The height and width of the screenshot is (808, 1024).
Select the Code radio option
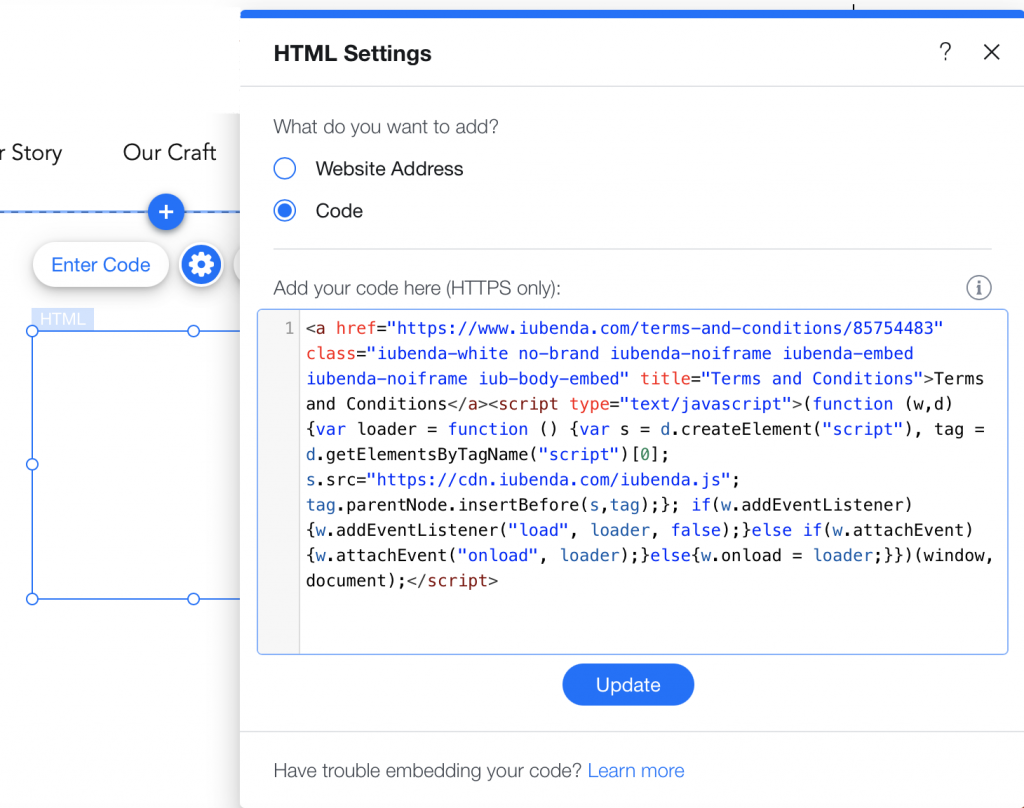284,210
